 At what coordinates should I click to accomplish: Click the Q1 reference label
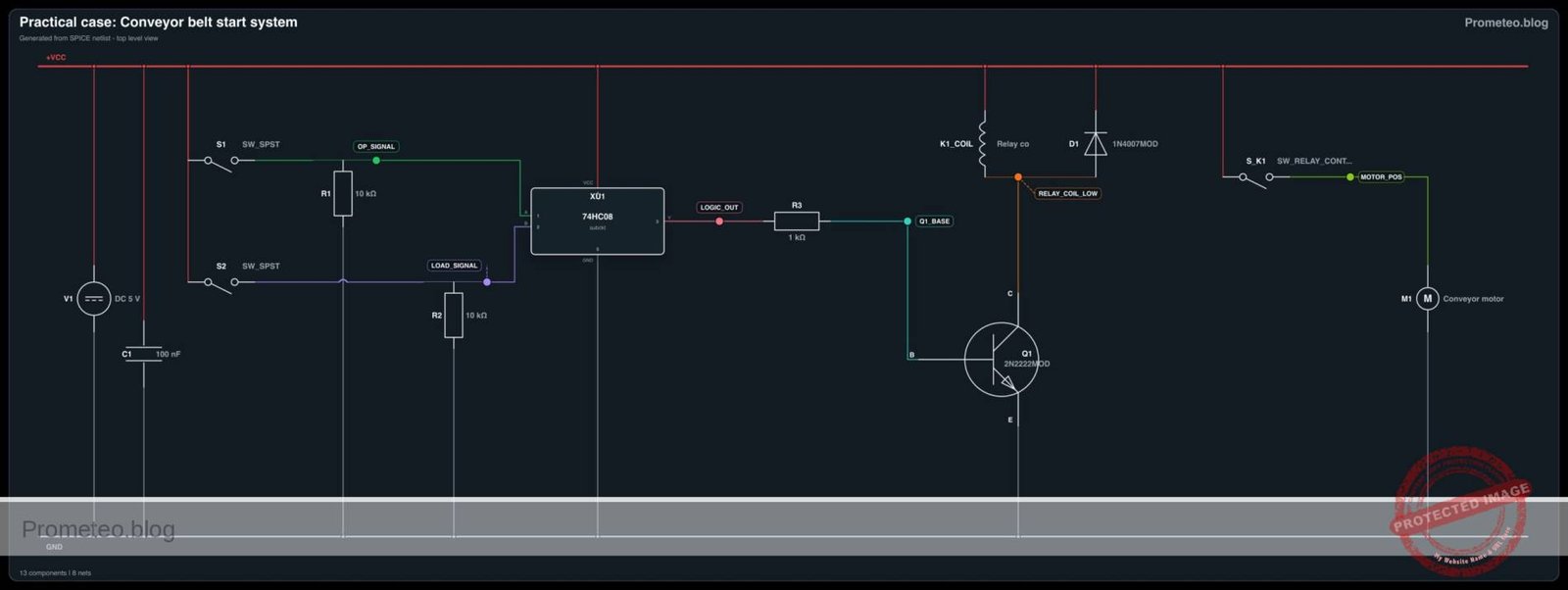[x=1027, y=354]
